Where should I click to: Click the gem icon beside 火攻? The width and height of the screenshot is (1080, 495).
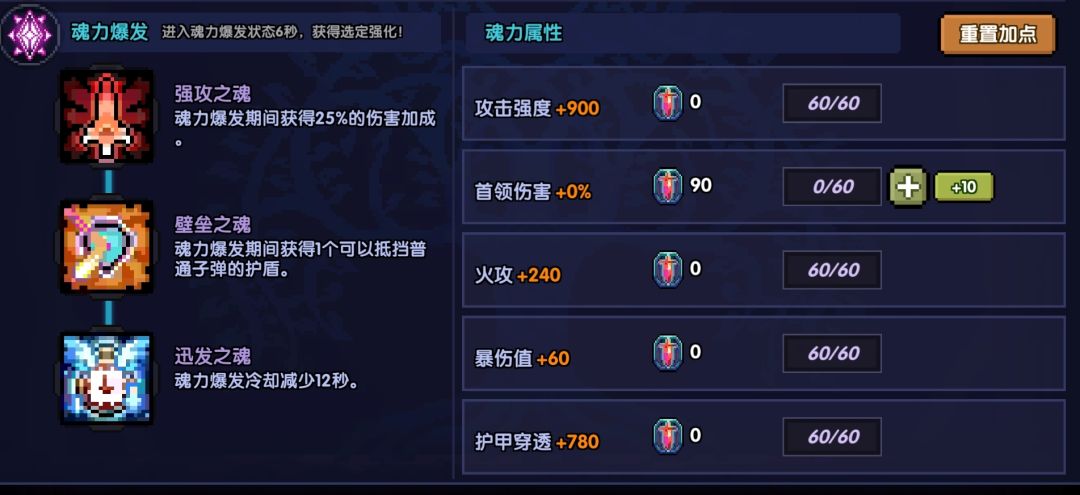tap(668, 270)
